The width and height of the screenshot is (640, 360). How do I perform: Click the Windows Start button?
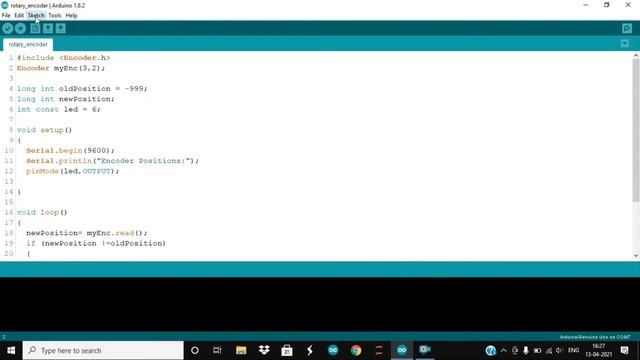tap(11, 350)
